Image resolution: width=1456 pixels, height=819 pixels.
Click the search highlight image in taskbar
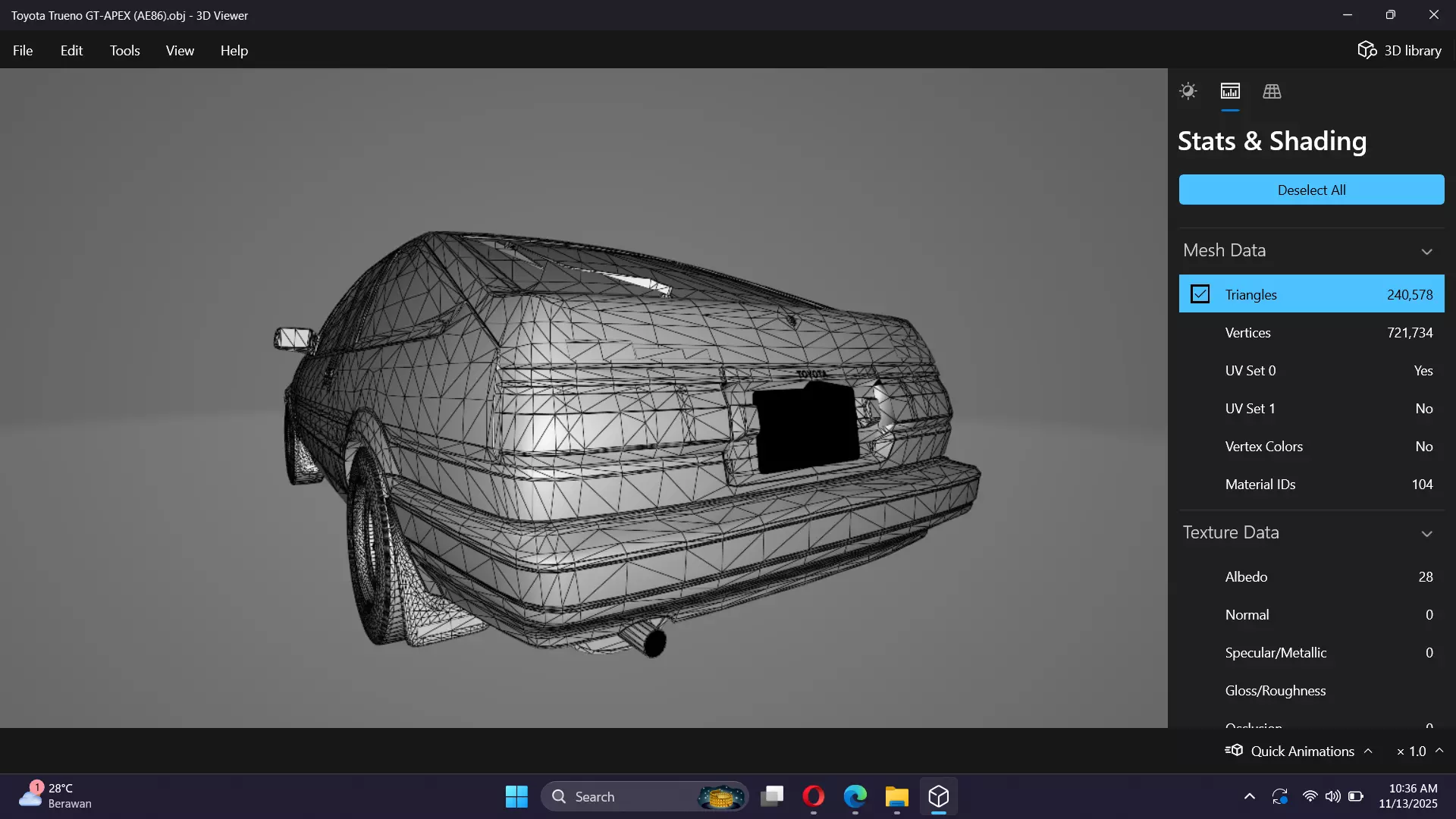720,796
